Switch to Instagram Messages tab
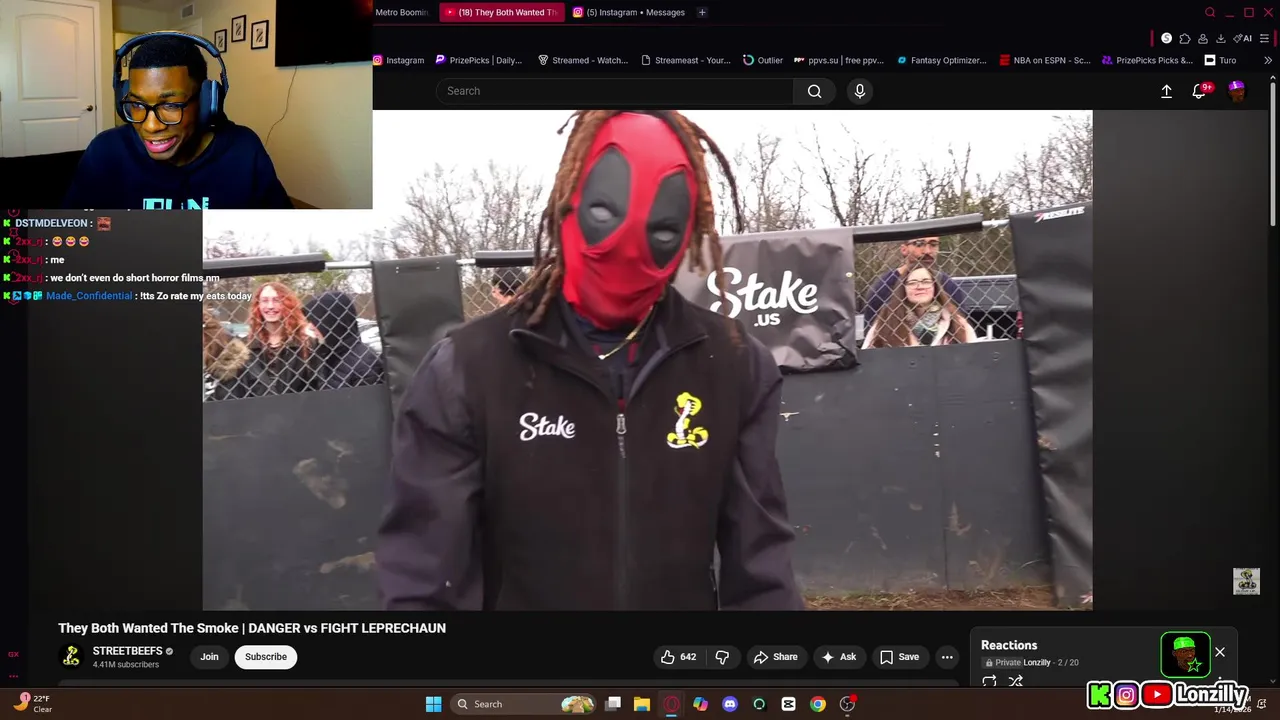 click(629, 12)
